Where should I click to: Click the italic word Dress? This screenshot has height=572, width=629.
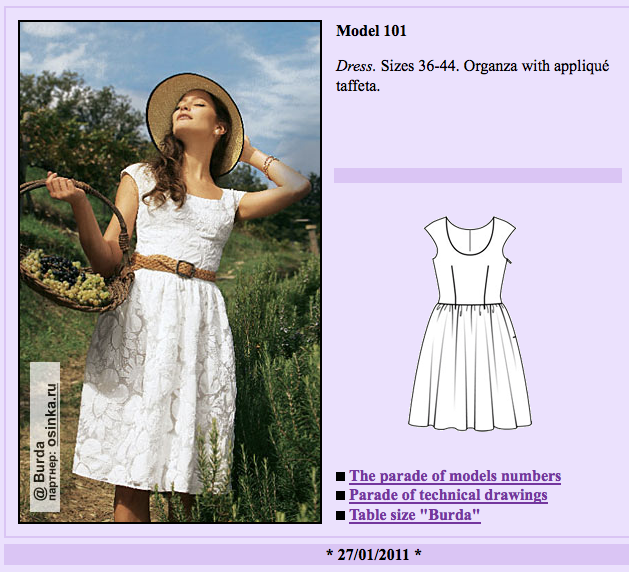tap(355, 66)
